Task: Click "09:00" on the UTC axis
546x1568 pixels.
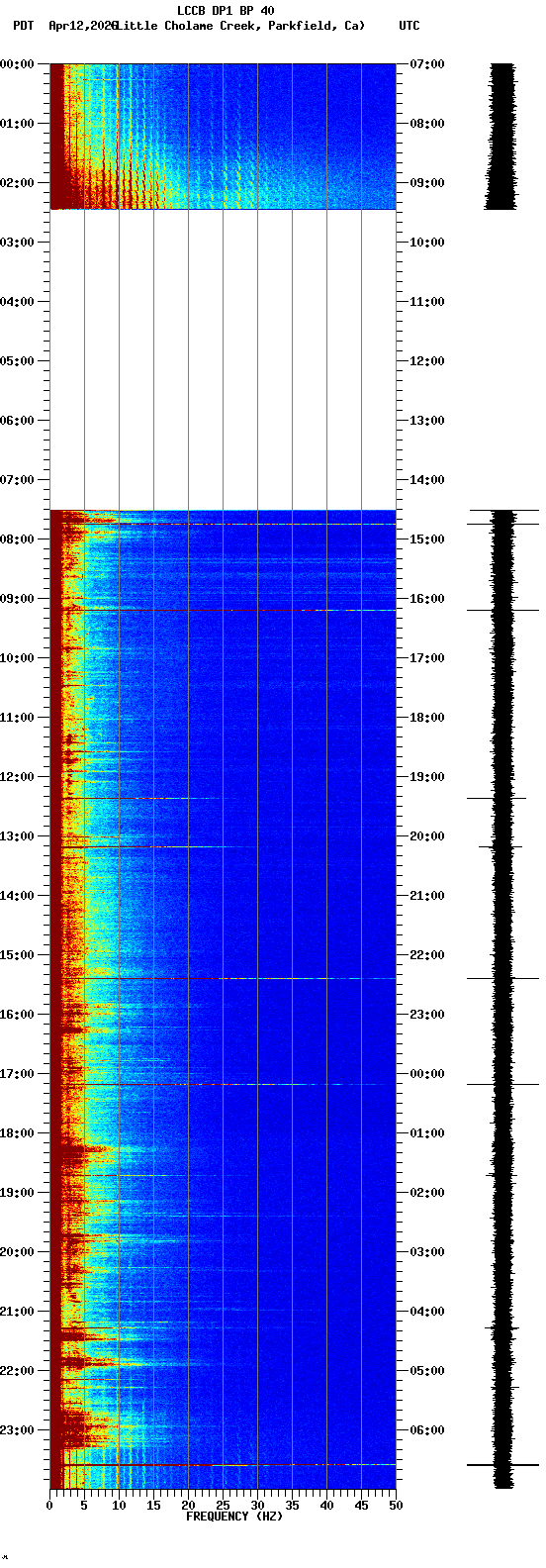Action: tap(427, 183)
